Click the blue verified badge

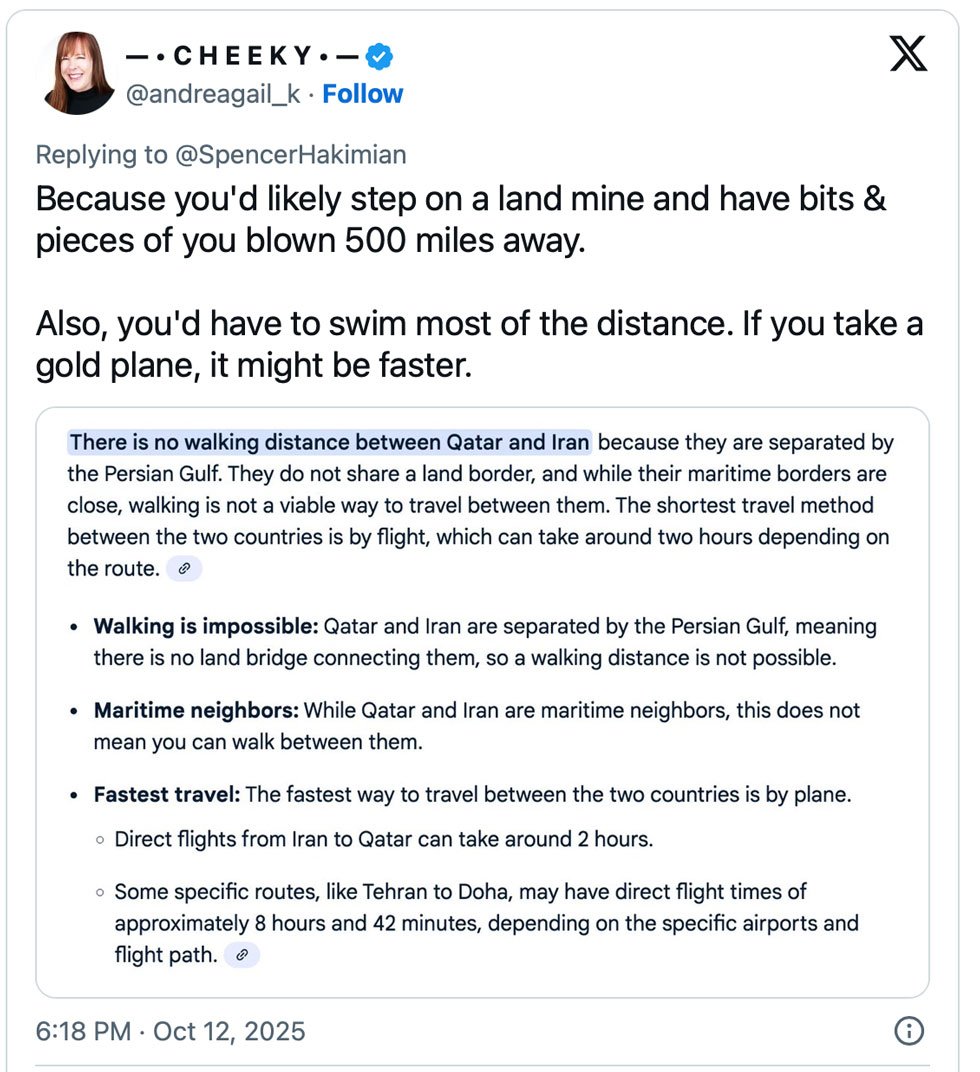378,57
